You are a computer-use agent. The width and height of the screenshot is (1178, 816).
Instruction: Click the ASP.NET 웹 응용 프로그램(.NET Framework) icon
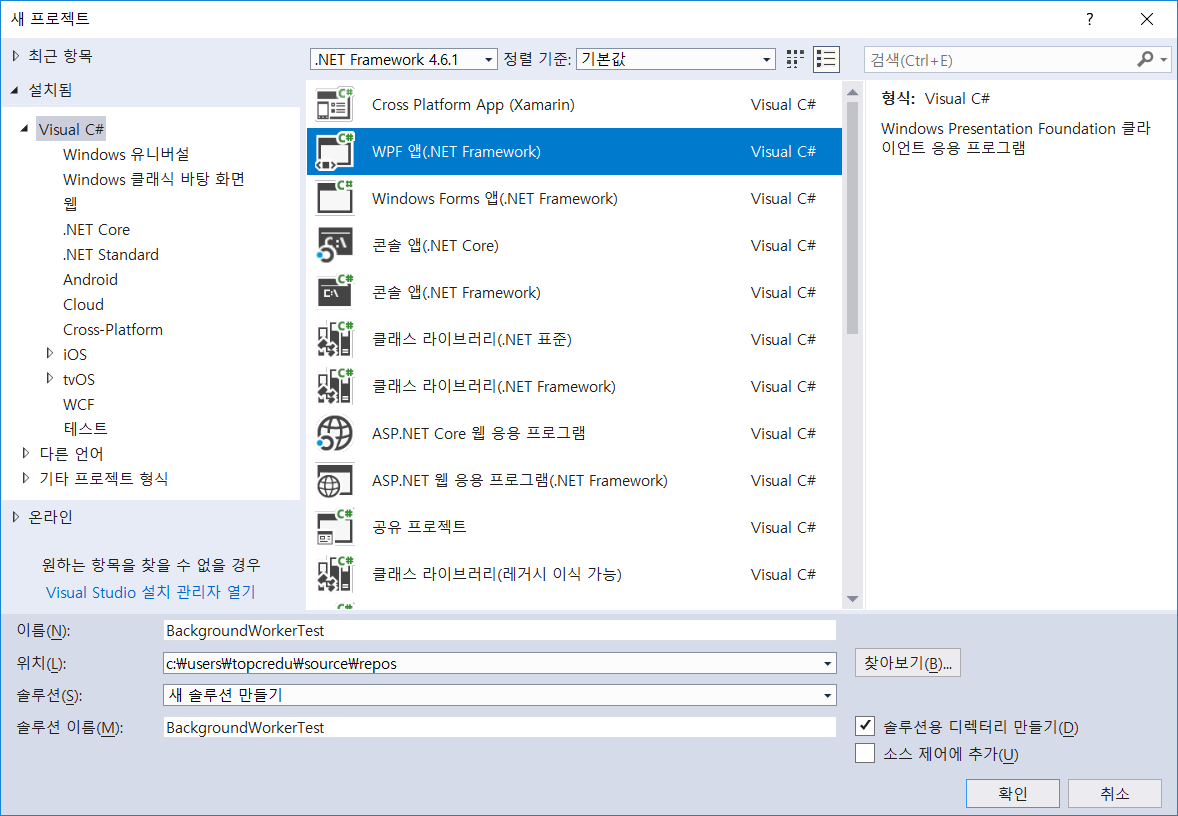(x=335, y=480)
